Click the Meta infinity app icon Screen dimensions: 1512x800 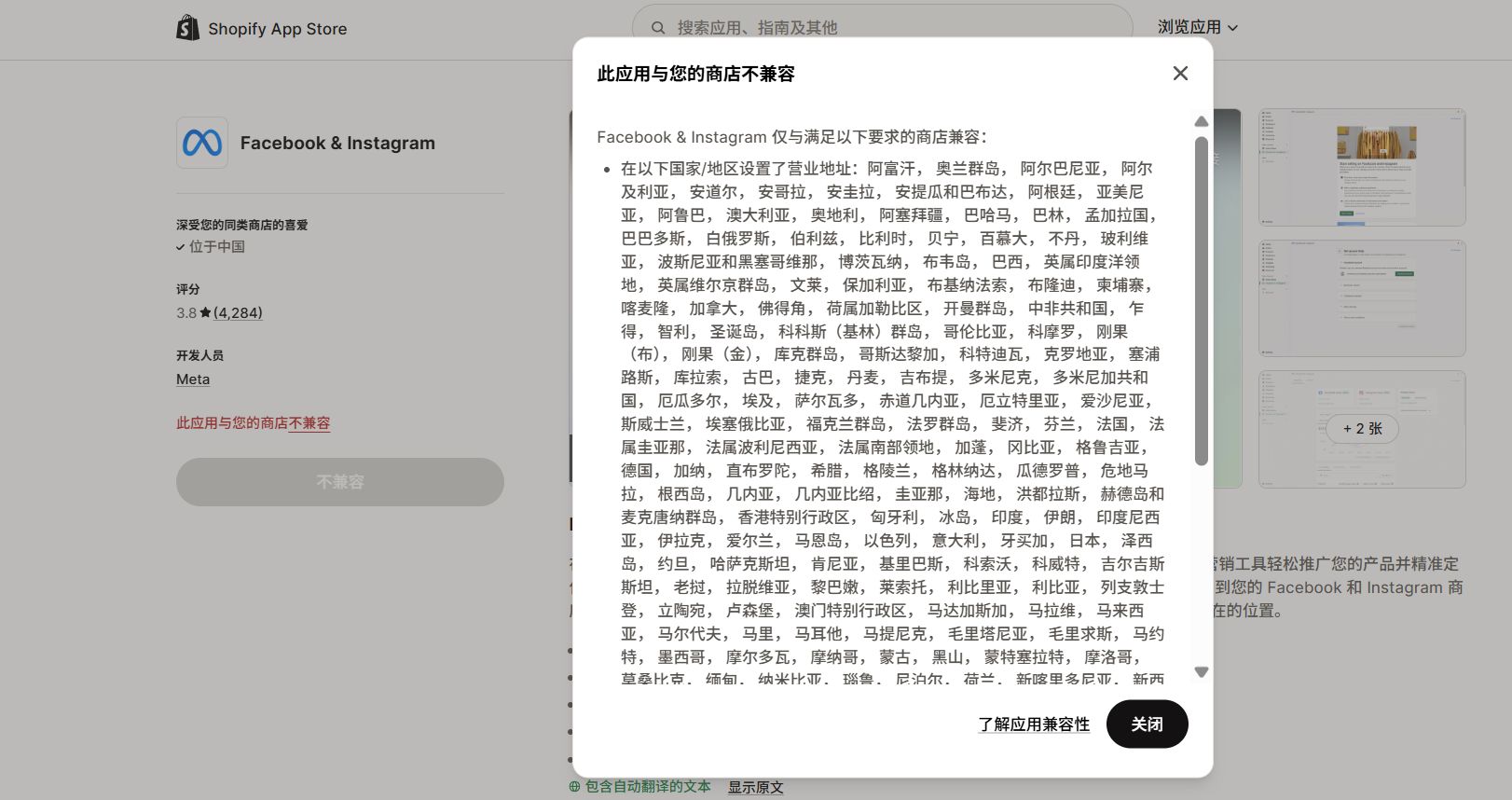[202, 143]
